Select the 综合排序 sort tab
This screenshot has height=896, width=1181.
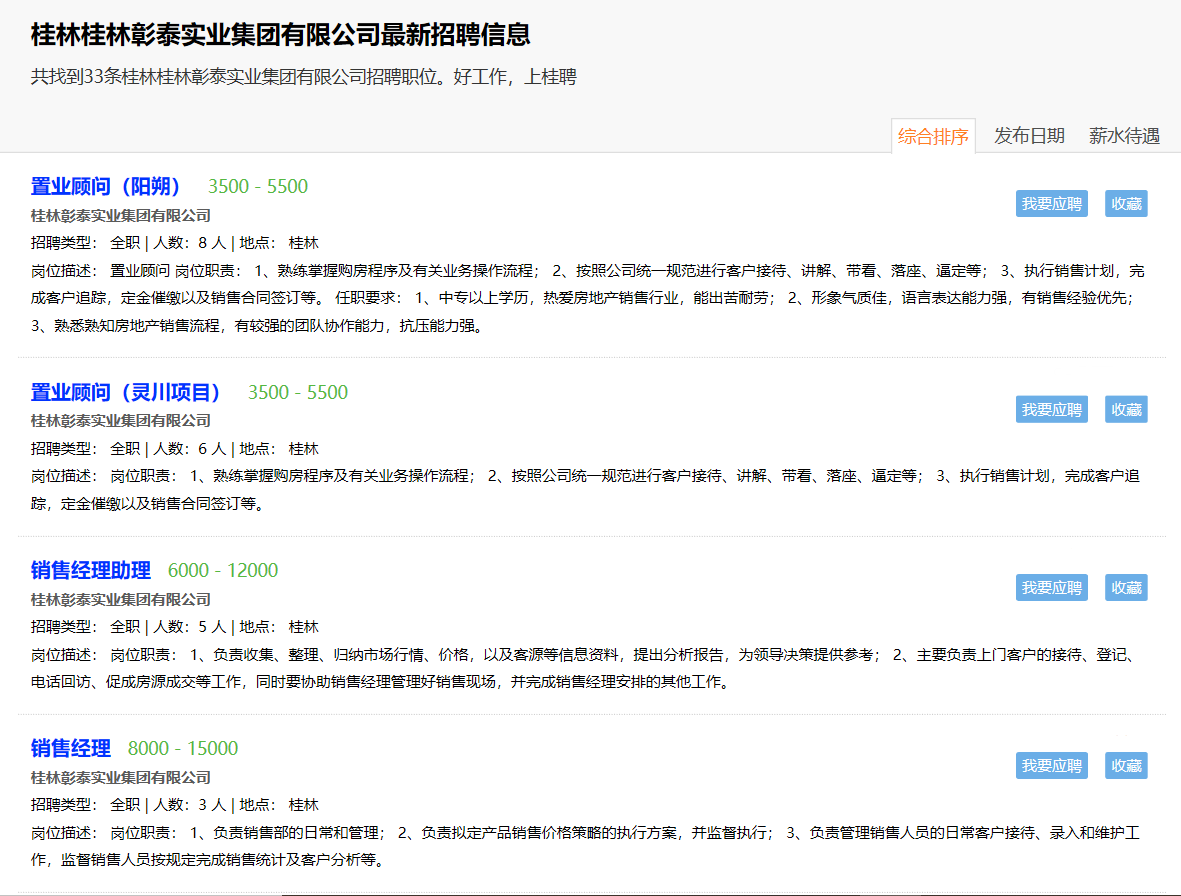932,136
